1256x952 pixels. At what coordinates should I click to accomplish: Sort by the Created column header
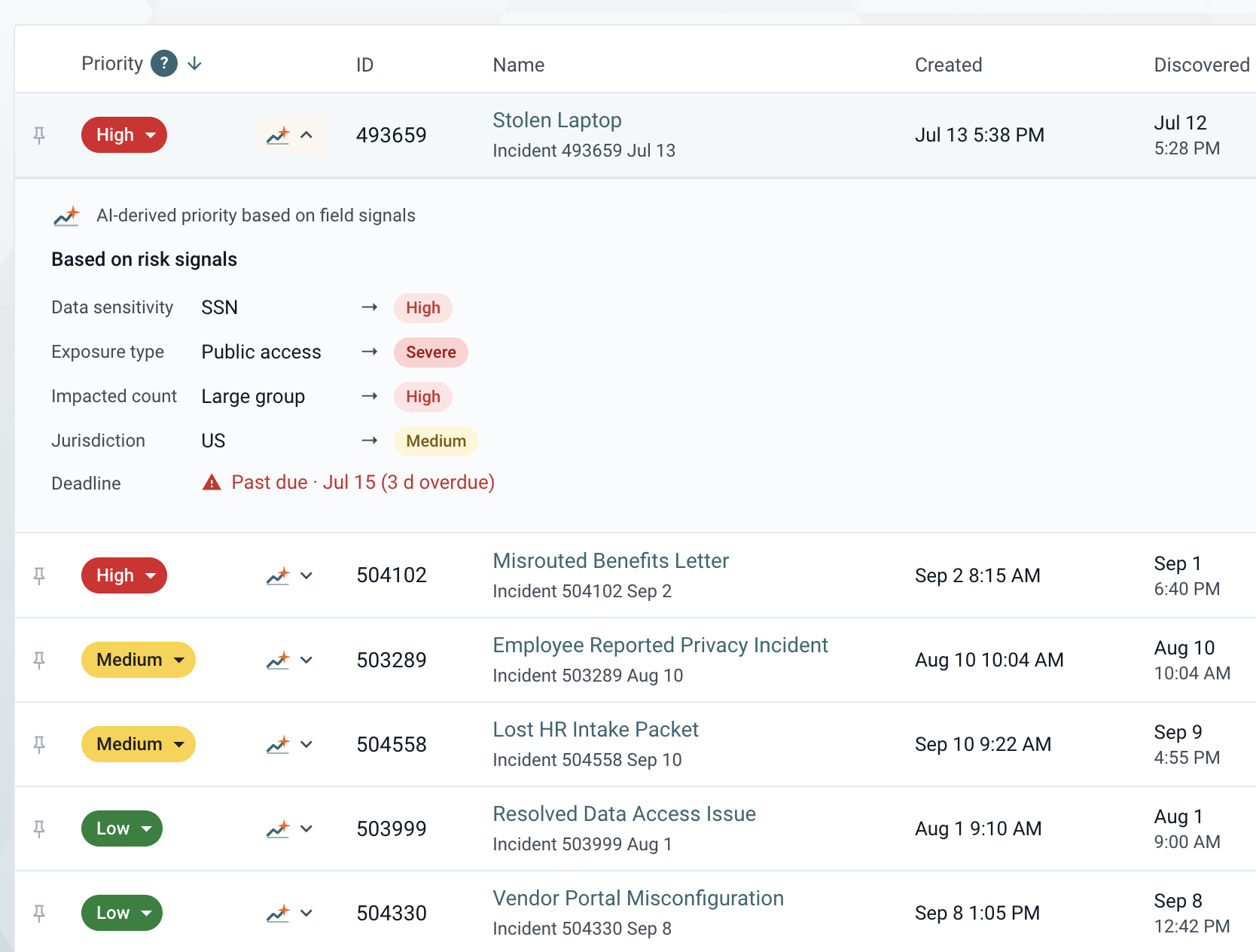pos(948,65)
